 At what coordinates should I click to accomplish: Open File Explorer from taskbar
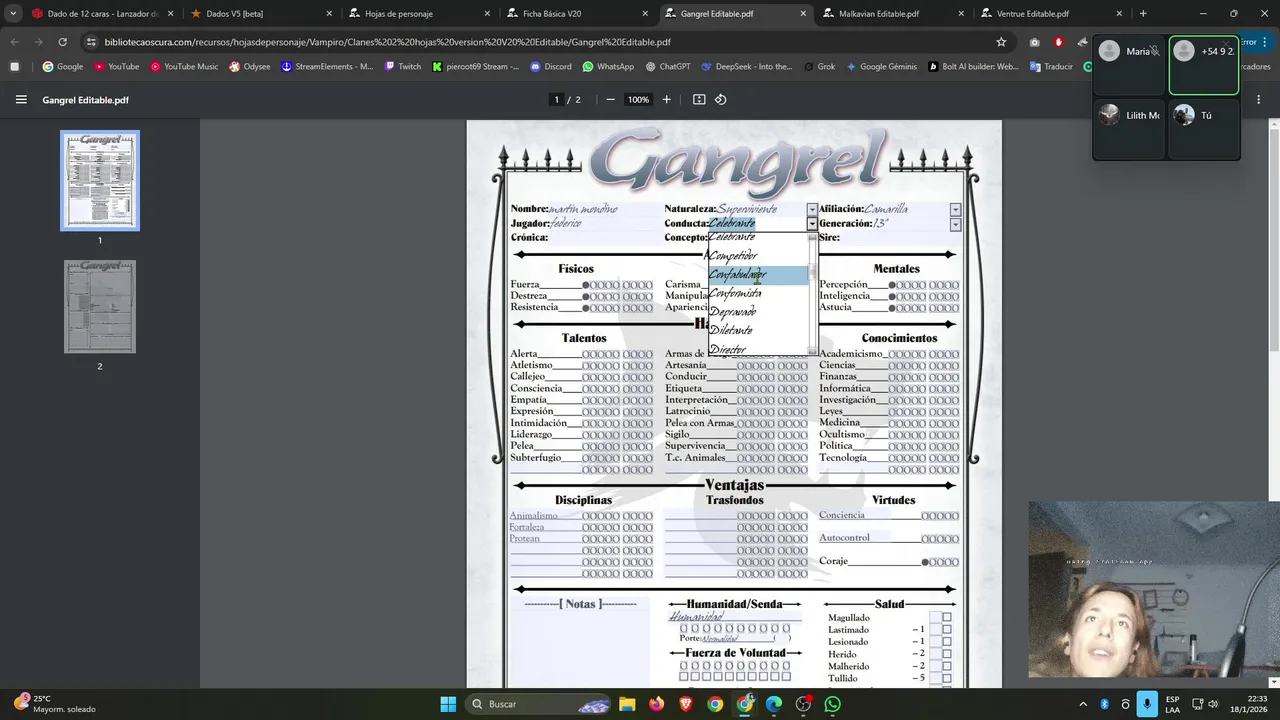coord(627,704)
